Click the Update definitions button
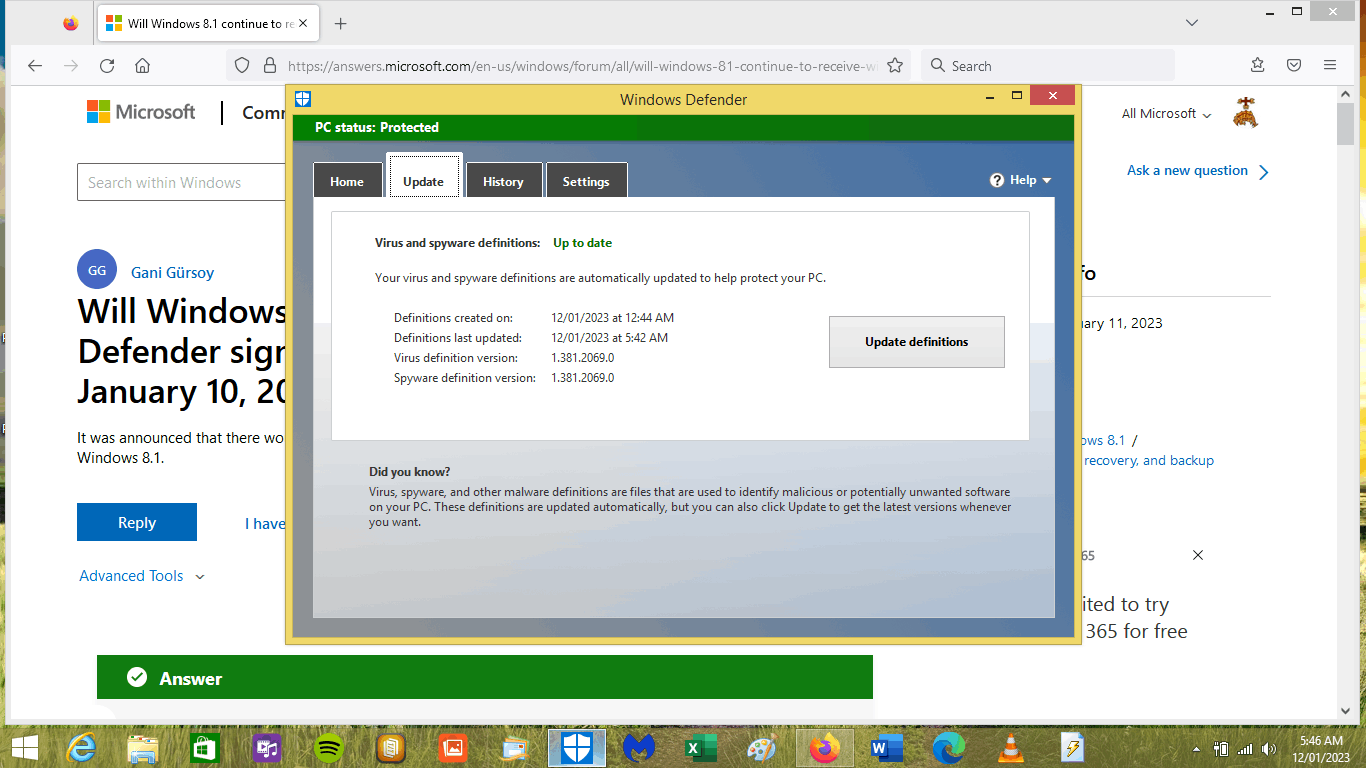 pos(917,342)
